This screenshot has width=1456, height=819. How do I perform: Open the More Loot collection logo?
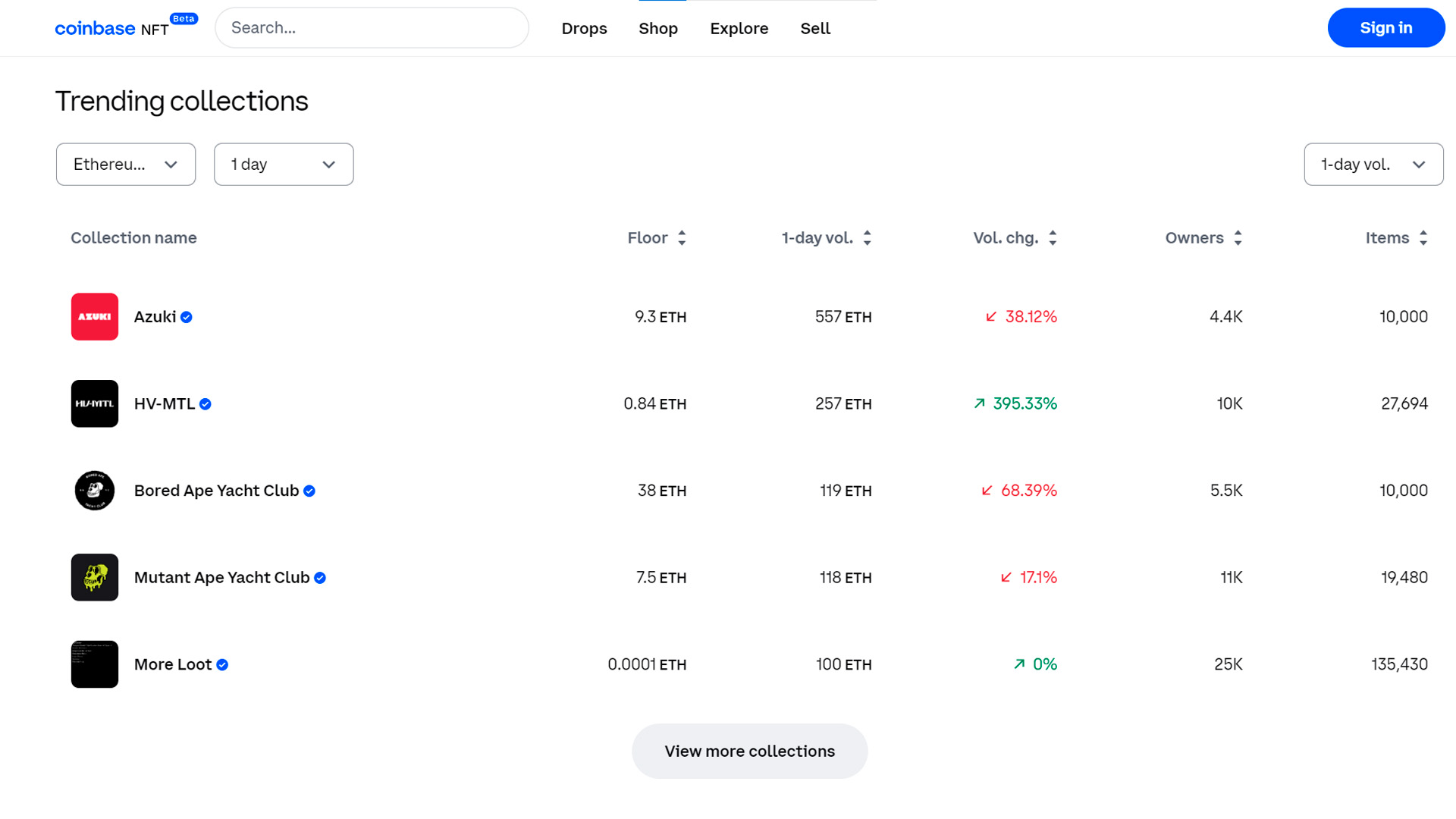click(x=95, y=664)
